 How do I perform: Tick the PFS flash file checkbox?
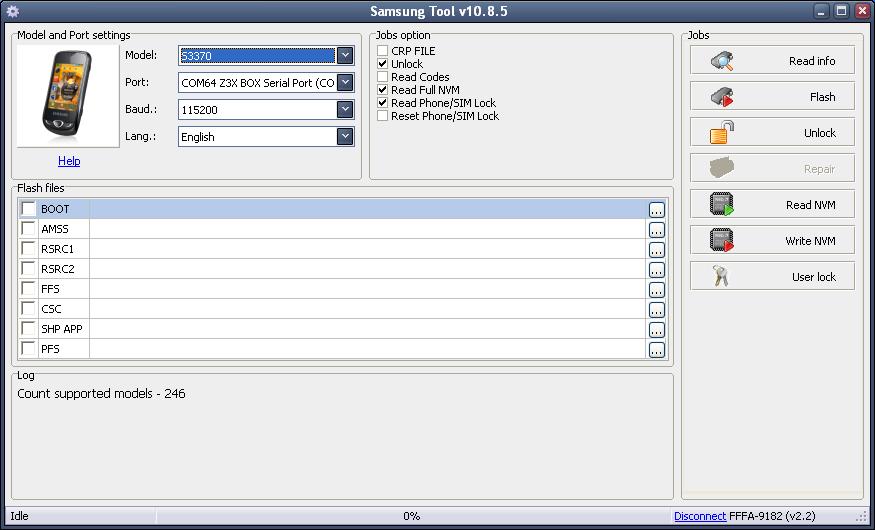click(x=28, y=348)
